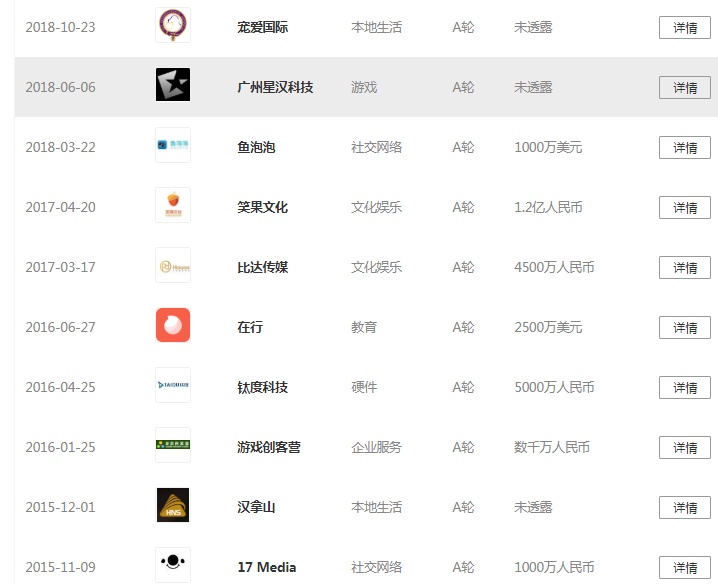The image size is (718, 584).
Task: Select the date 2018-06-06
Action: tap(60, 87)
